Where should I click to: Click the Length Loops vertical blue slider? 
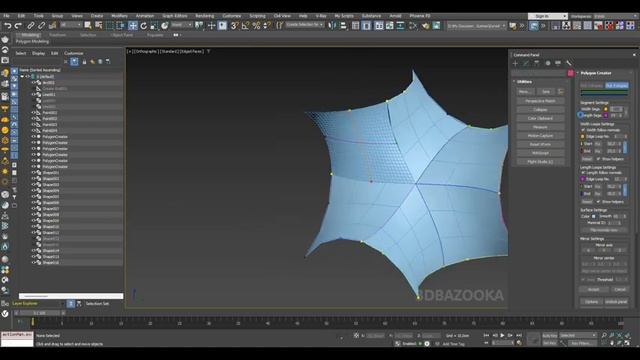[625, 190]
